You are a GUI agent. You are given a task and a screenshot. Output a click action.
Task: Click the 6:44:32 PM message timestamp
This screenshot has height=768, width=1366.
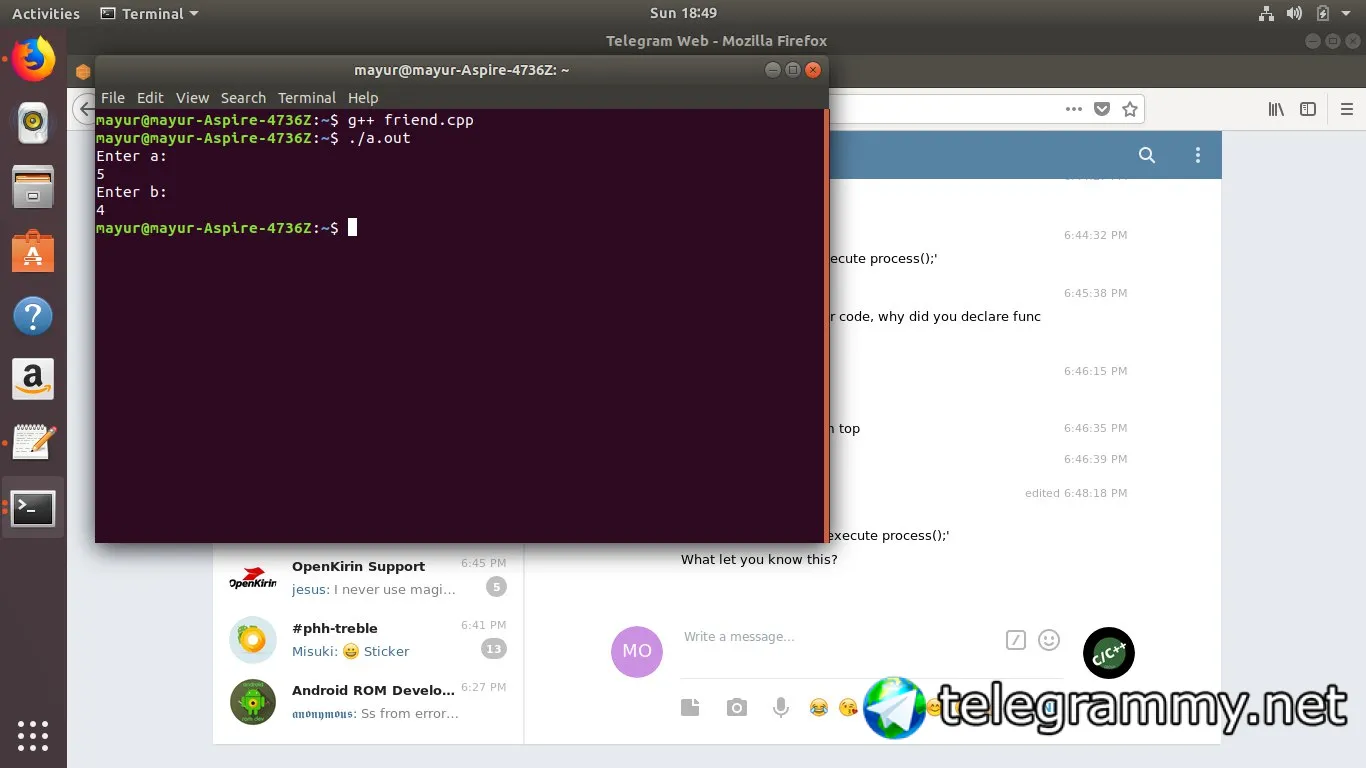(1095, 235)
